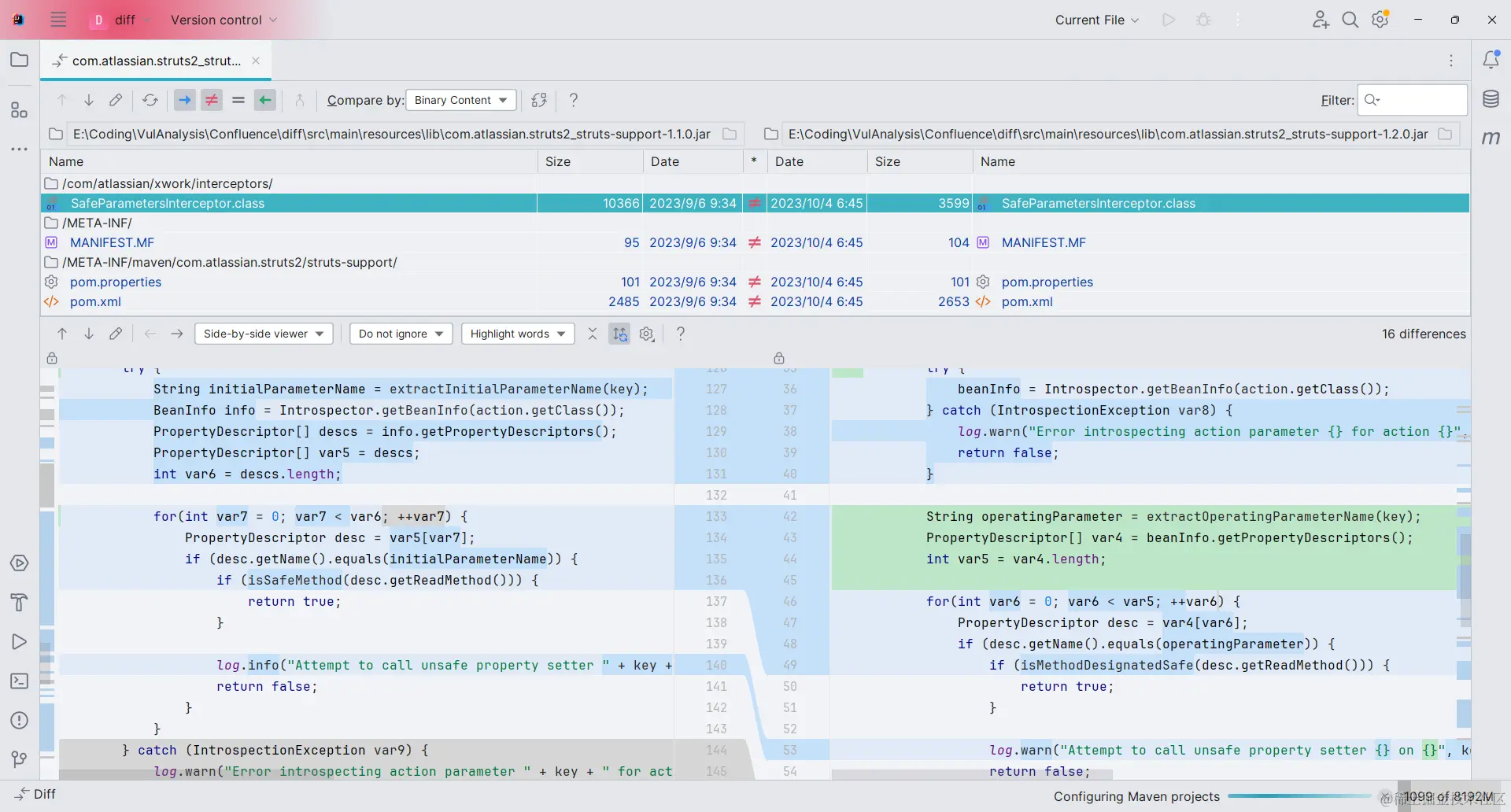Select the right pom.xml file
This screenshot has width=1511, height=812.
1027,301
